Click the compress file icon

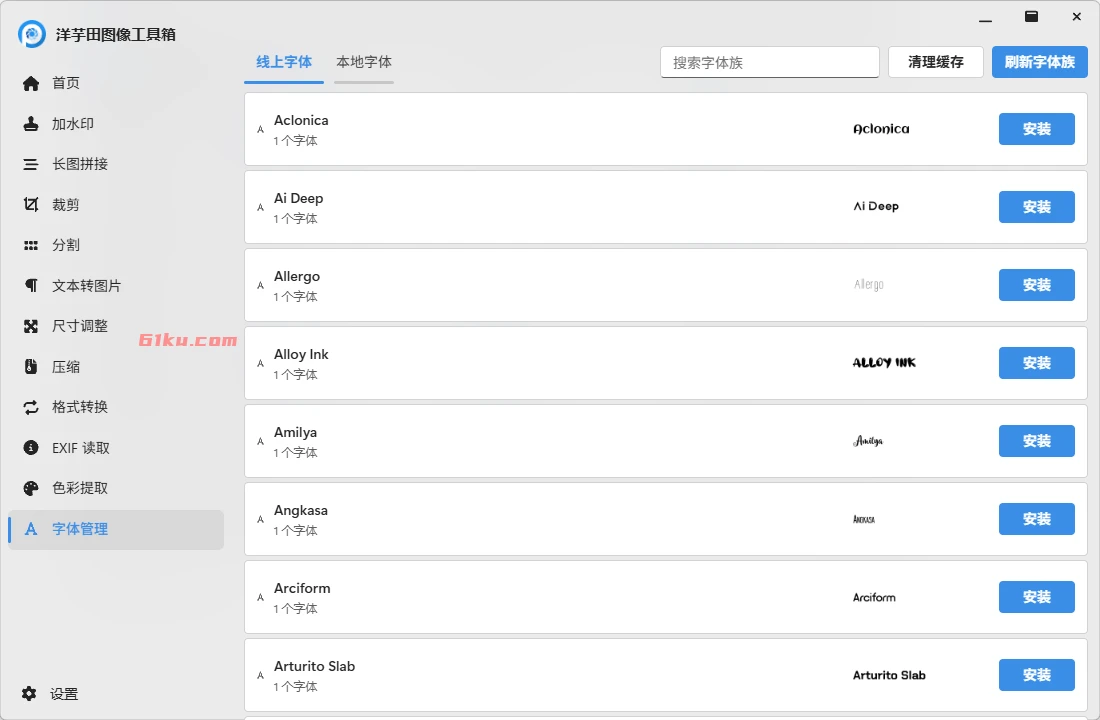31,366
